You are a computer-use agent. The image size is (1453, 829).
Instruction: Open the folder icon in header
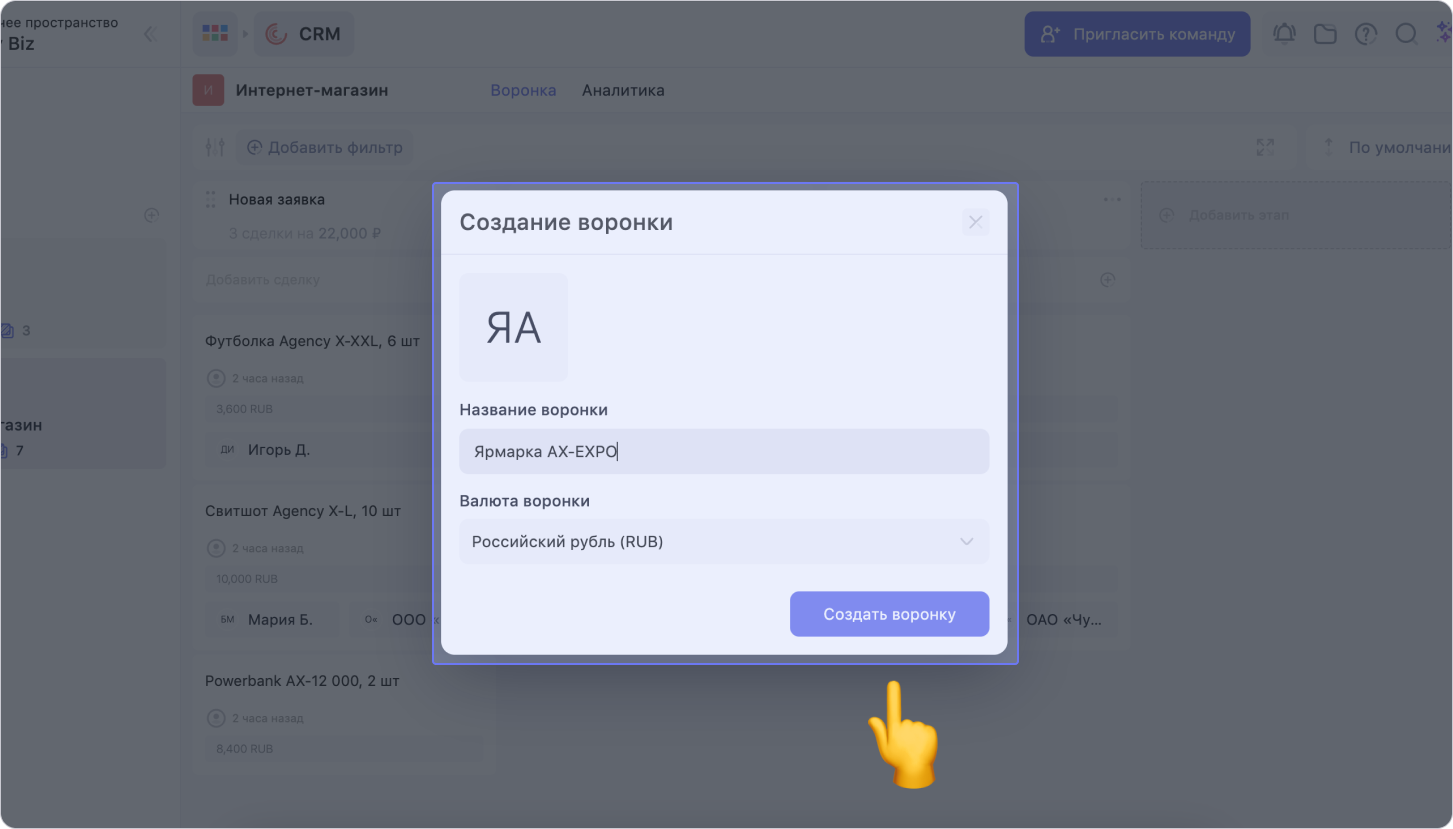click(x=1325, y=34)
